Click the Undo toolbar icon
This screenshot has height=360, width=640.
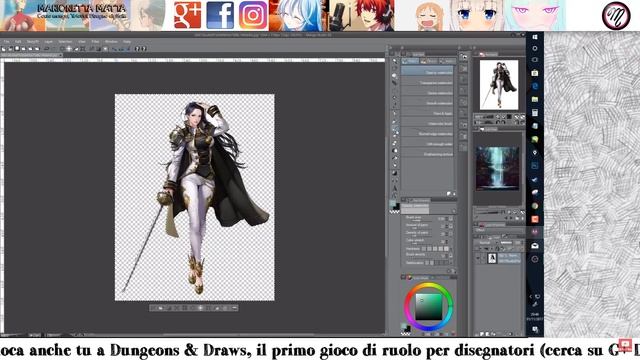pyautogui.click(x=46, y=49)
